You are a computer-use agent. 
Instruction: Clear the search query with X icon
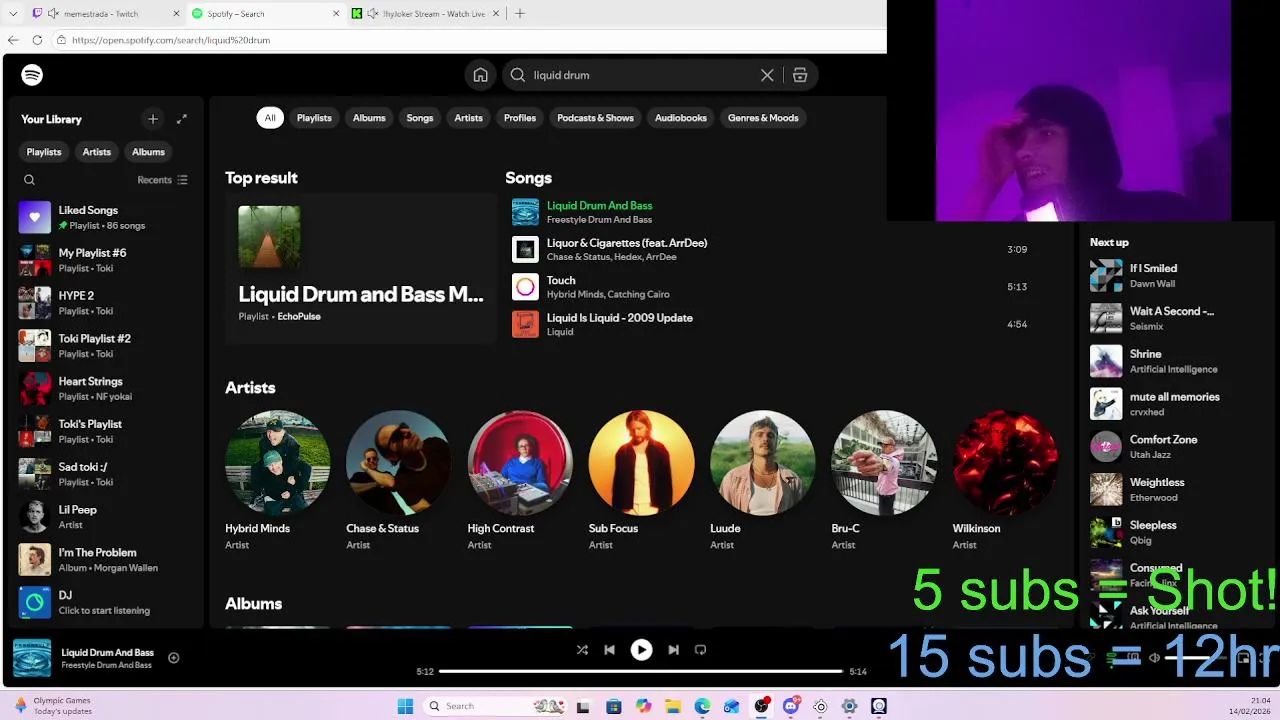pyautogui.click(x=767, y=75)
